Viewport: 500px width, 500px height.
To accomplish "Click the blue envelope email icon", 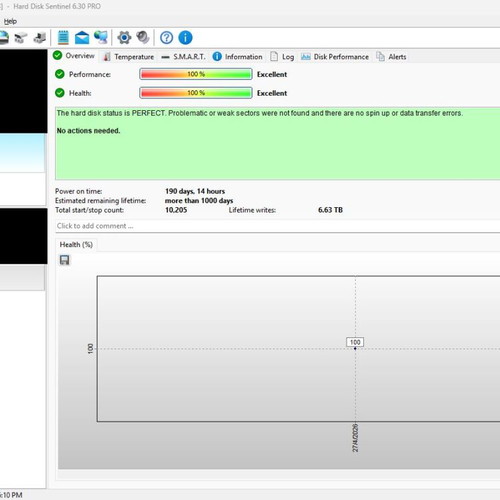I will 82,38.
